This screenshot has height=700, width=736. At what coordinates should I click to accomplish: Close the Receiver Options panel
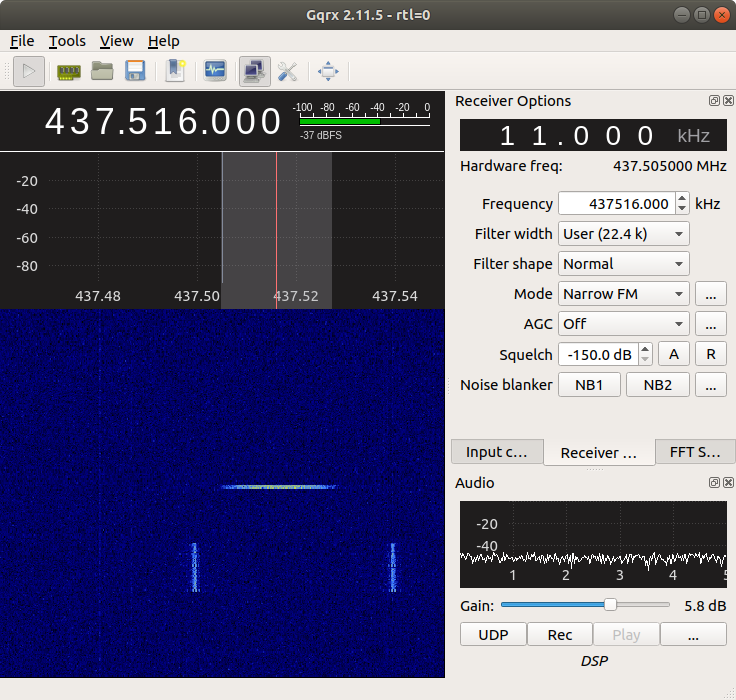(x=728, y=100)
